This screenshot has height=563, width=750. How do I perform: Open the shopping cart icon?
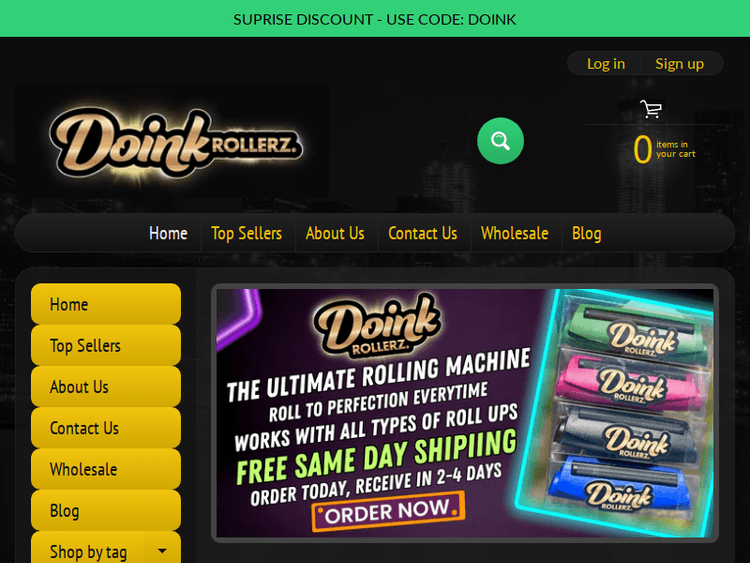point(651,109)
